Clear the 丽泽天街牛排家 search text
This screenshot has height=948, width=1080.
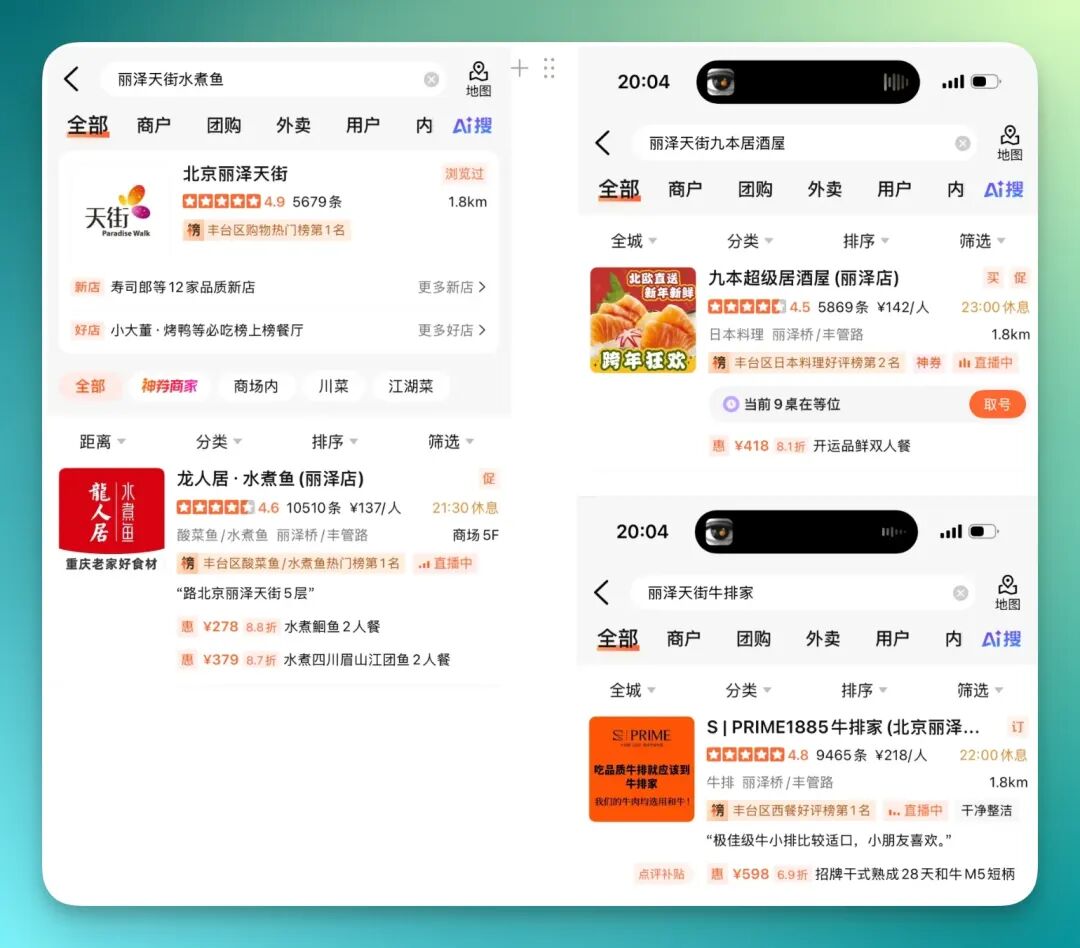(961, 592)
